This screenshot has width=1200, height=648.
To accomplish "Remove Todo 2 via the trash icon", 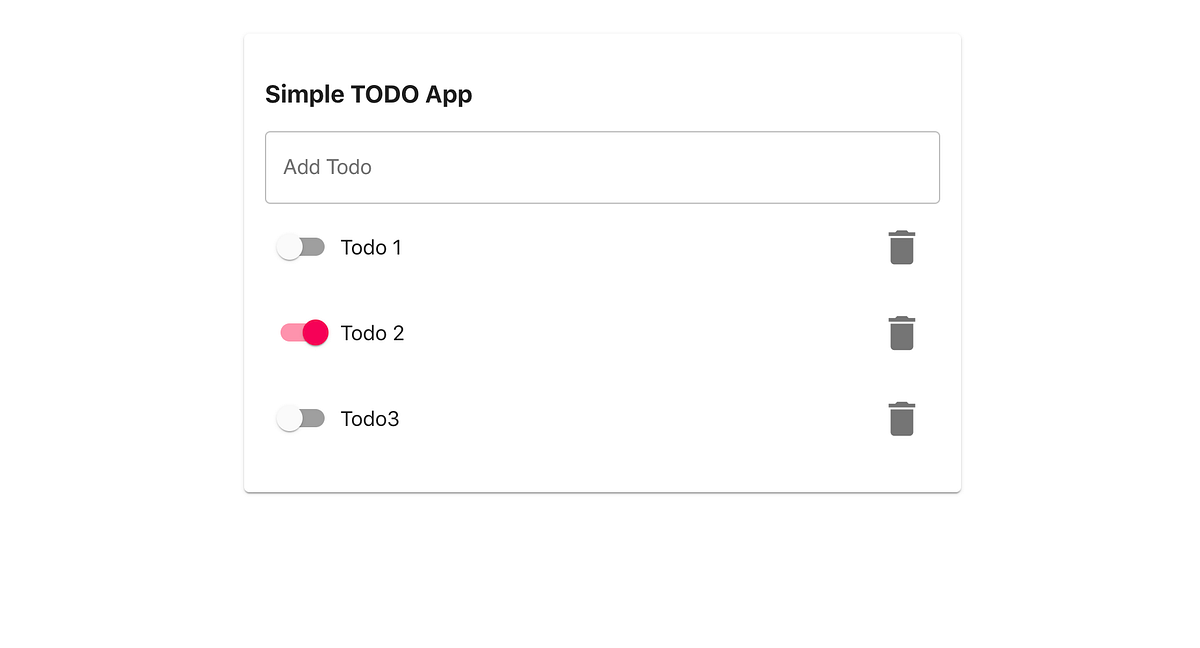I will click(902, 333).
